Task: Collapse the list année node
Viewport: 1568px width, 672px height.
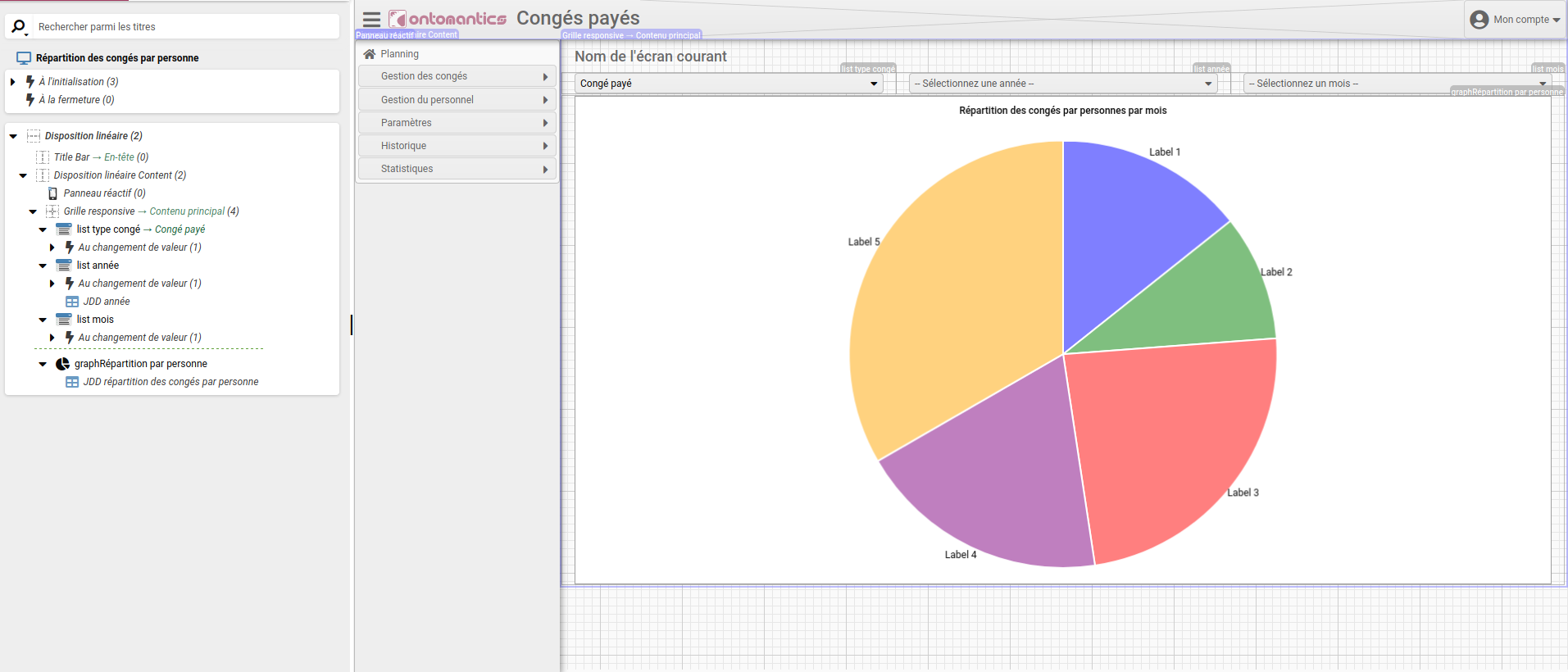Action: pyautogui.click(x=43, y=266)
